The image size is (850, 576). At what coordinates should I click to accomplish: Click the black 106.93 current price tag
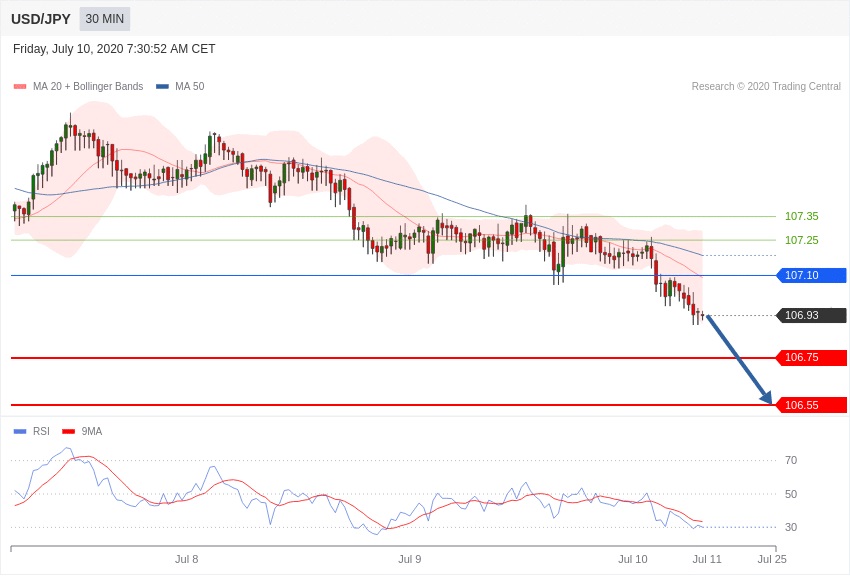pyautogui.click(x=811, y=315)
